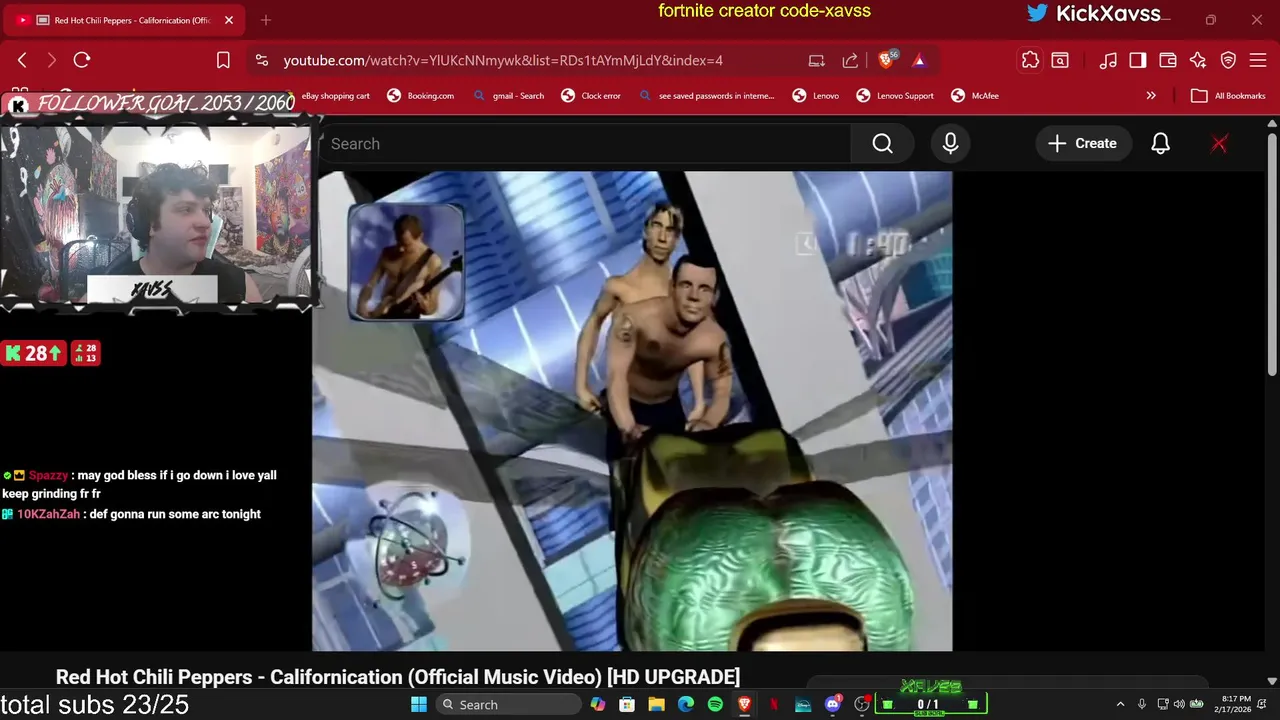Open OBS Studio from taskbar
The width and height of the screenshot is (1280, 720).
pyautogui.click(x=862, y=705)
